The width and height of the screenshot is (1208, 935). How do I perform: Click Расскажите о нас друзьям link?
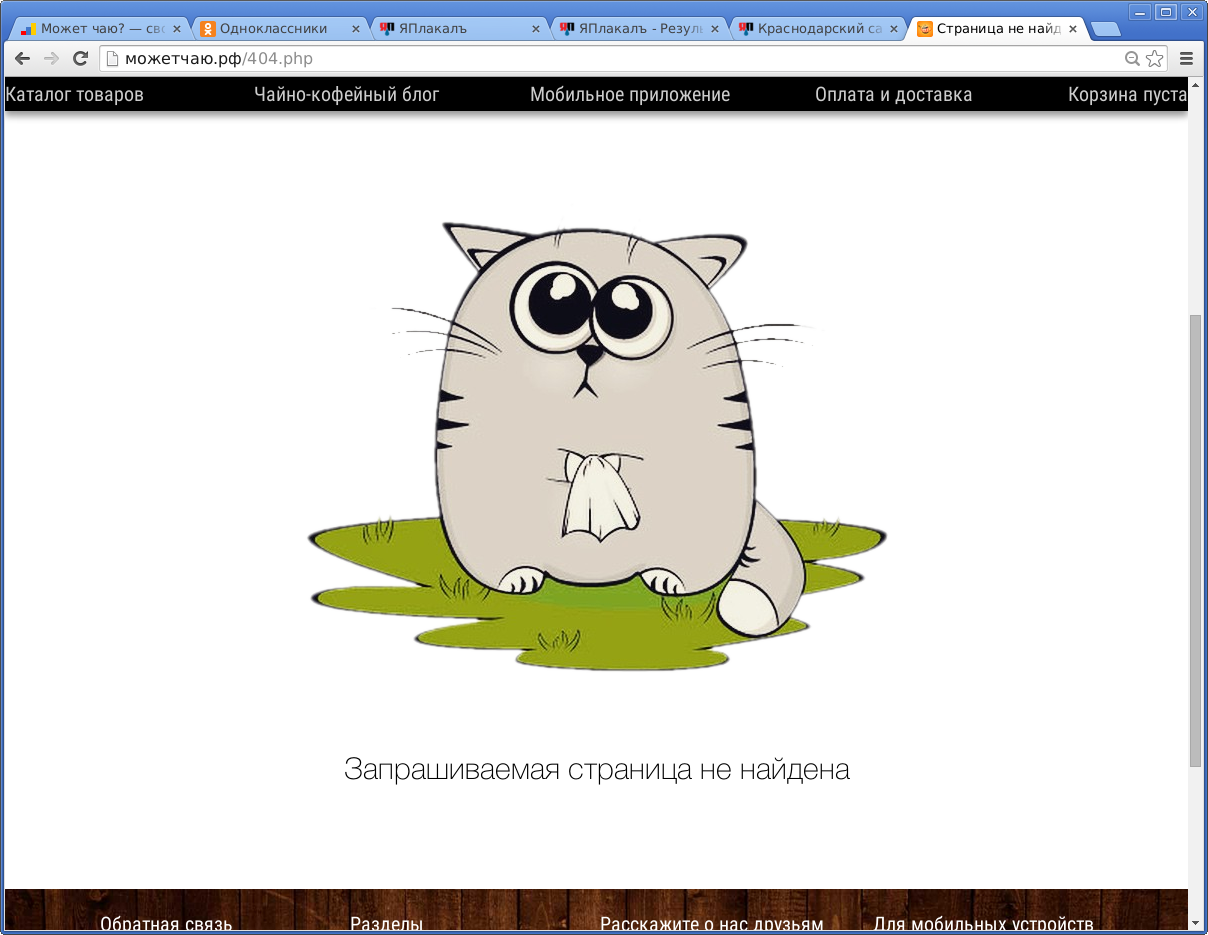tap(710, 924)
